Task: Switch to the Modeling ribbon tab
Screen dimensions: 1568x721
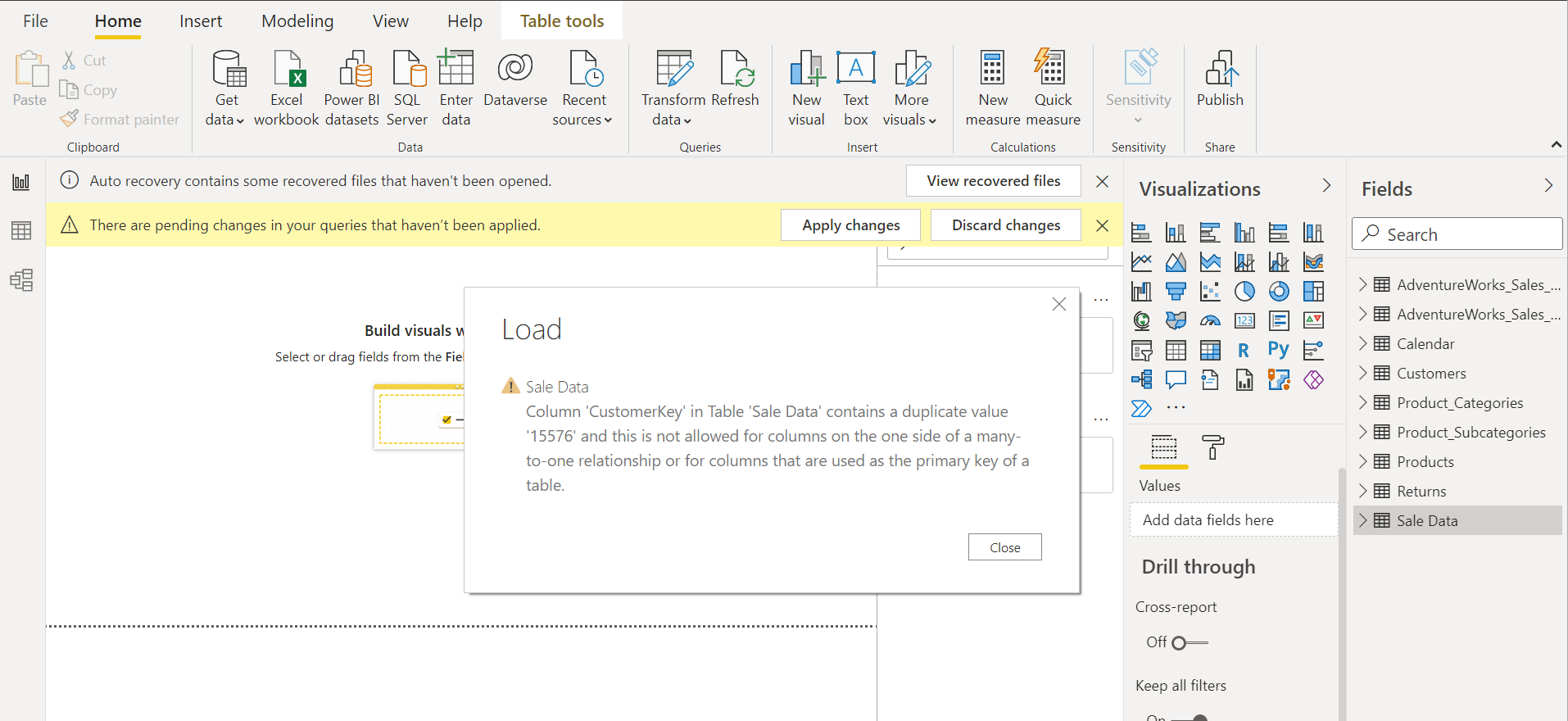Action: pyautogui.click(x=297, y=21)
